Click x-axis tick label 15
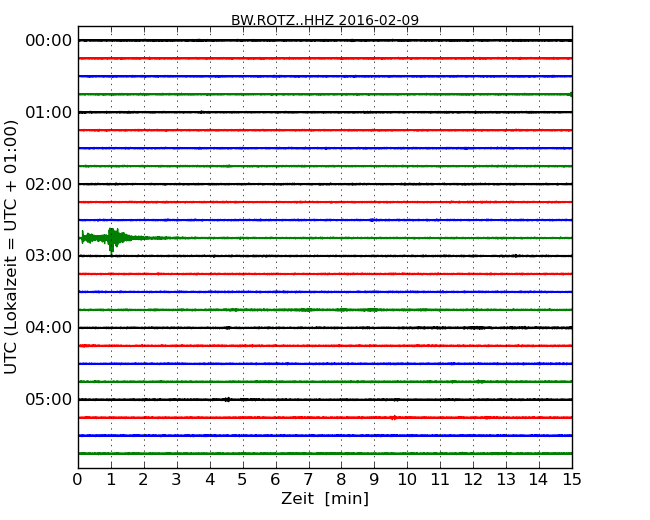This screenshot has width=650, height=520. (x=572, y=480)
